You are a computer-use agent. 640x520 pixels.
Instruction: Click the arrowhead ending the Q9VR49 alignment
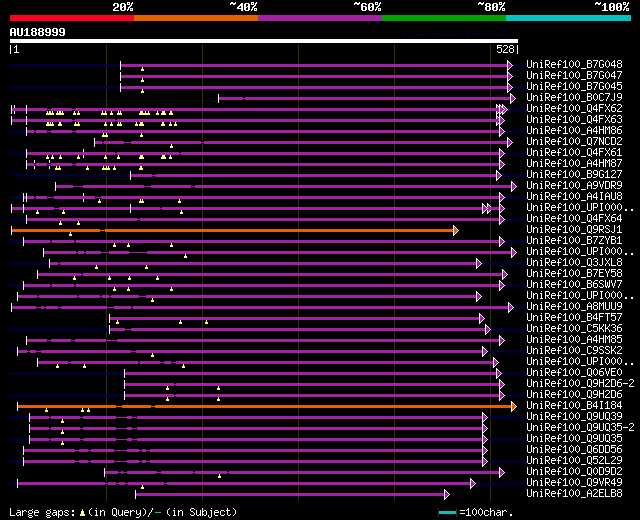click(473, 484)
